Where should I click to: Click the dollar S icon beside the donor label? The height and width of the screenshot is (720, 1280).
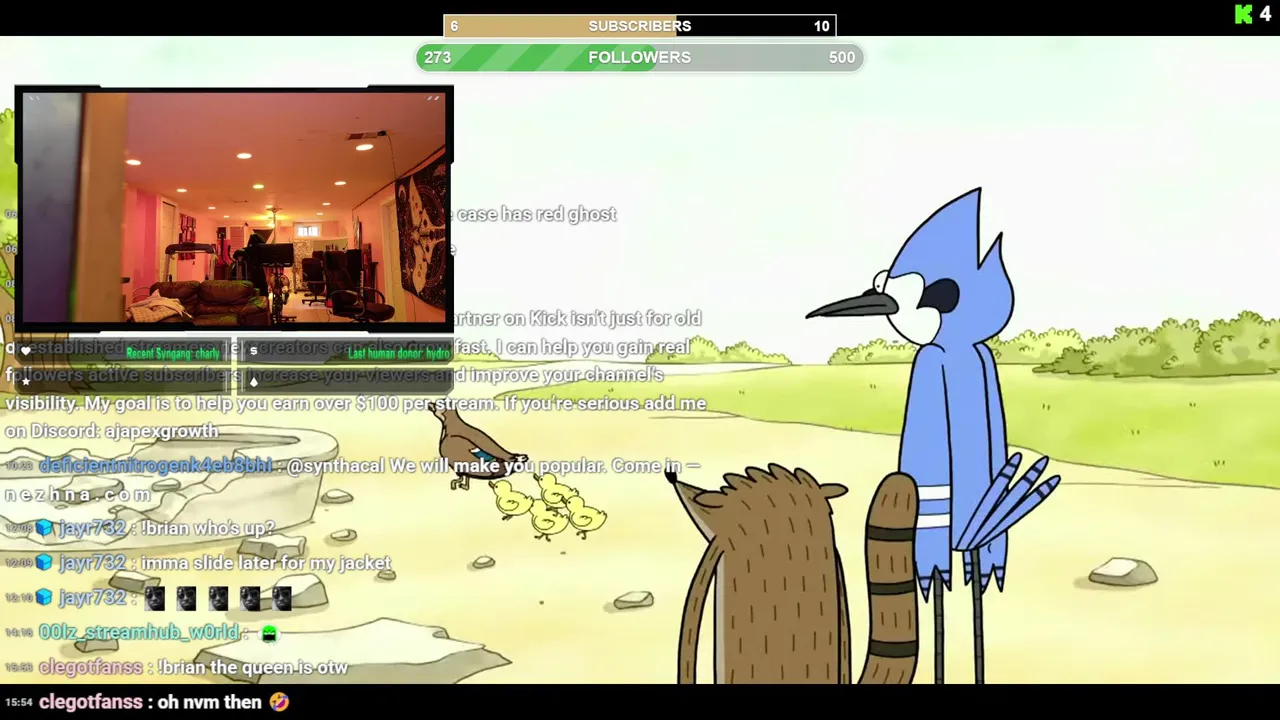[x=253, y=351]
